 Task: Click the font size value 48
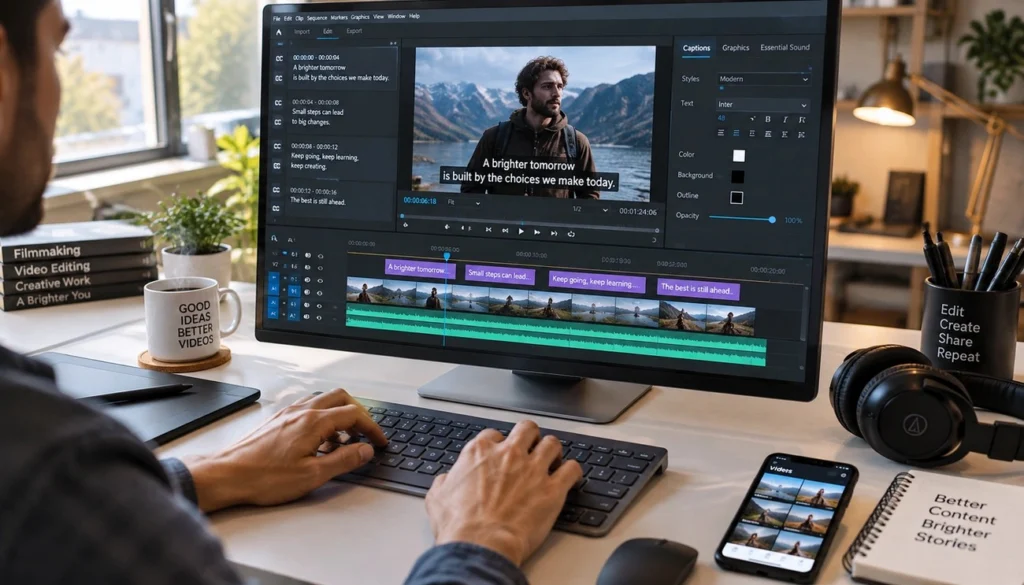click(x=721, y=118)
